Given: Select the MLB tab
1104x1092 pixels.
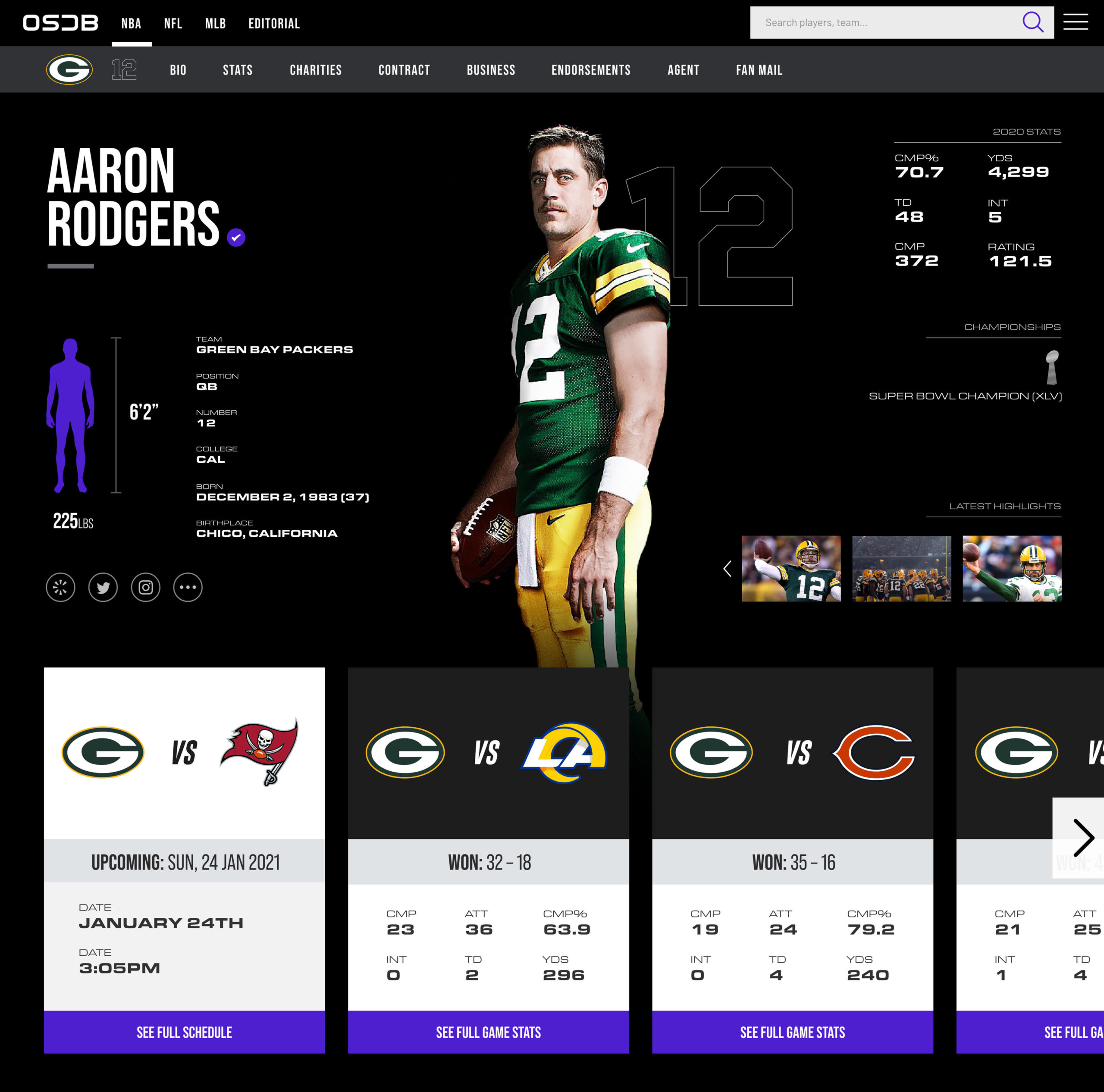Looking at the screenshot, I should click(216, 23).
